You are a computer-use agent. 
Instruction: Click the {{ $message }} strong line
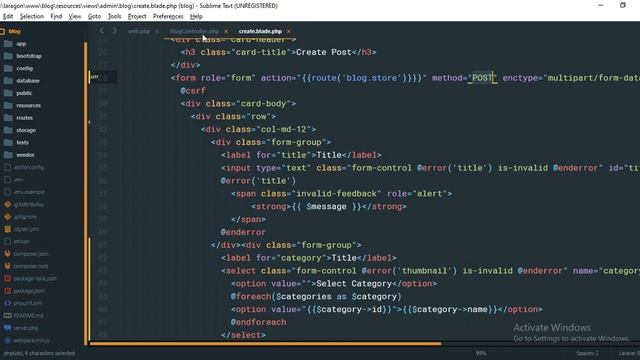click(x=329, y=207)
